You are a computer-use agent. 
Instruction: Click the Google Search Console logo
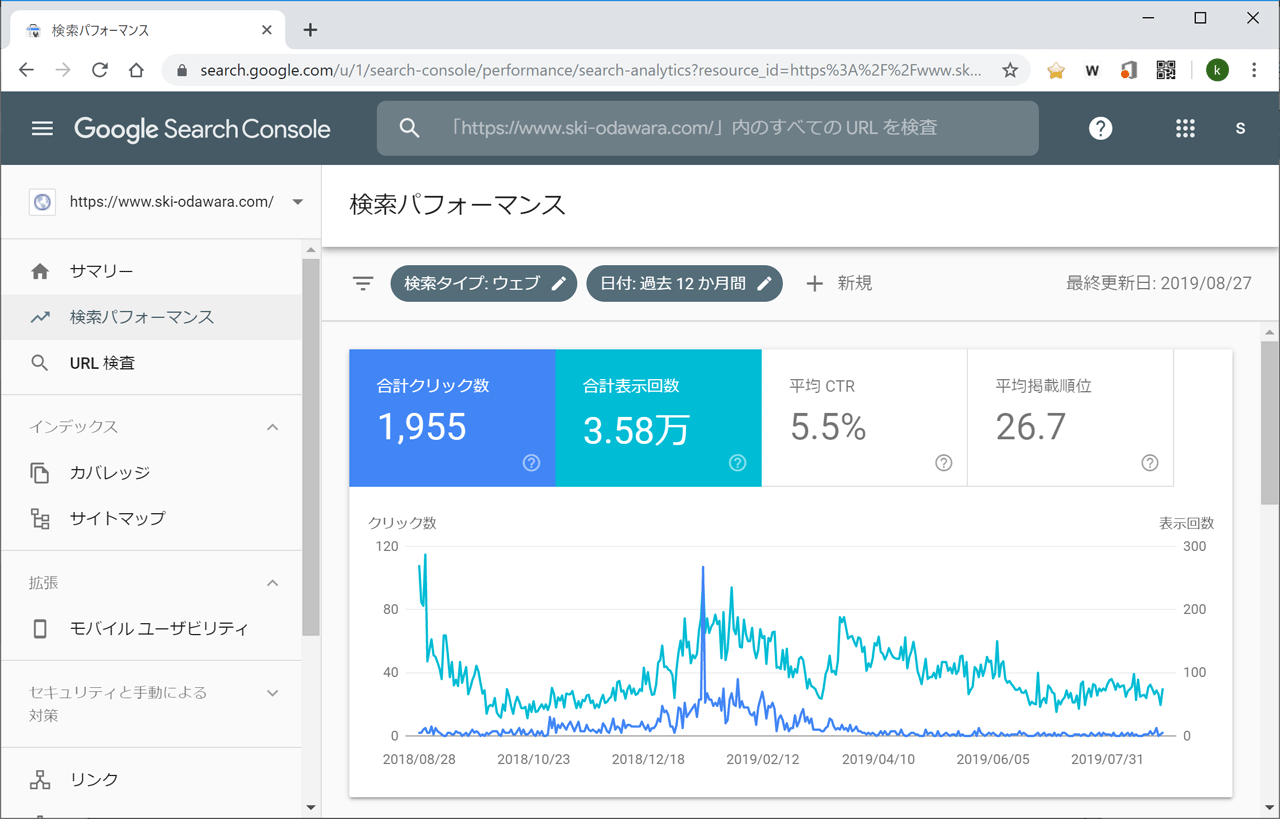[x=202, y=129]
